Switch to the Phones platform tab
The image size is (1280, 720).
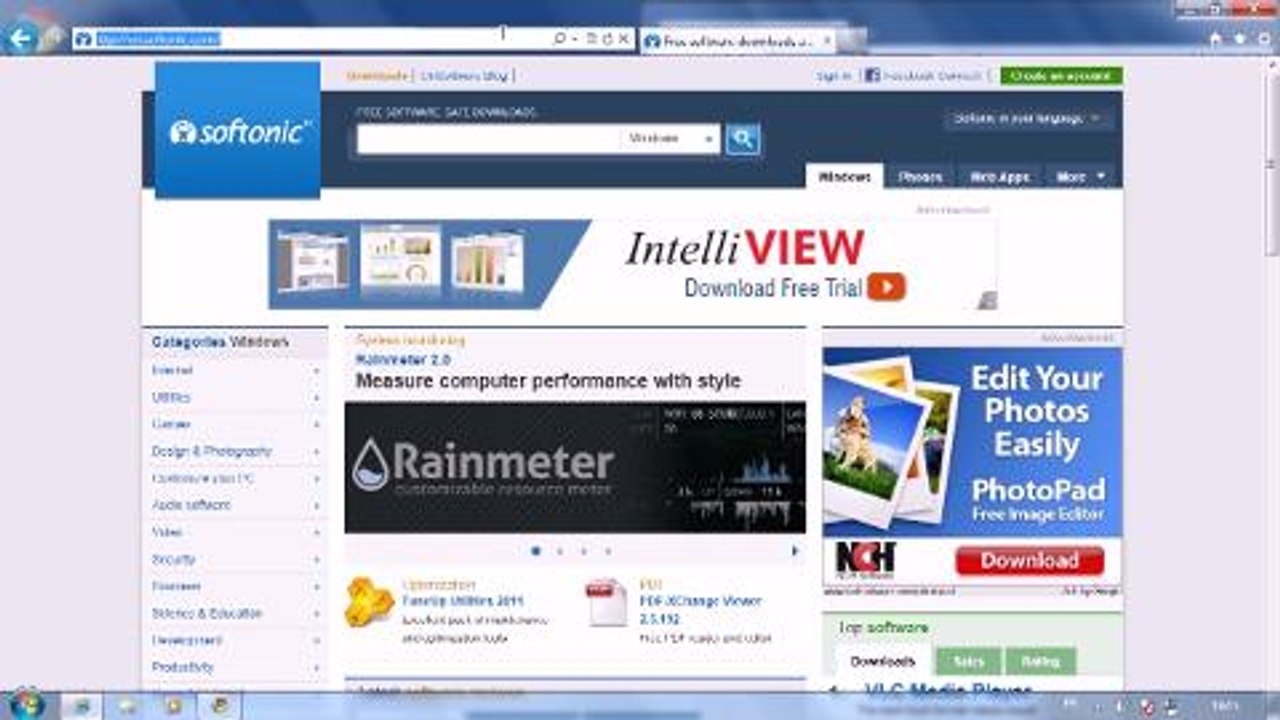coord(920,176)
